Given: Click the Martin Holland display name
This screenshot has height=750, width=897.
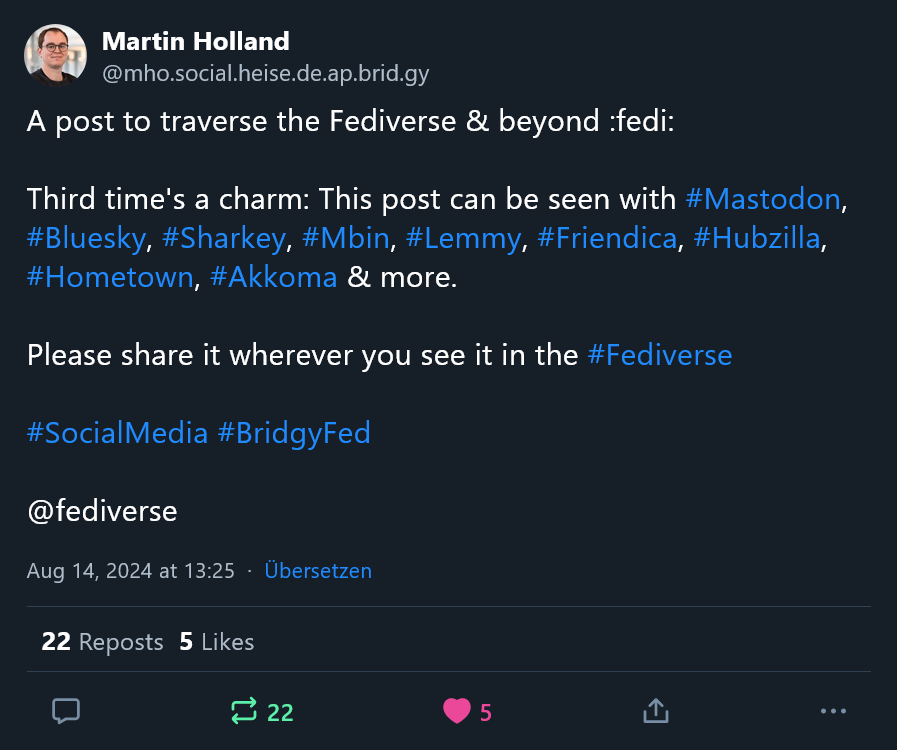Looking at the screenshot, I should [196, 41].
